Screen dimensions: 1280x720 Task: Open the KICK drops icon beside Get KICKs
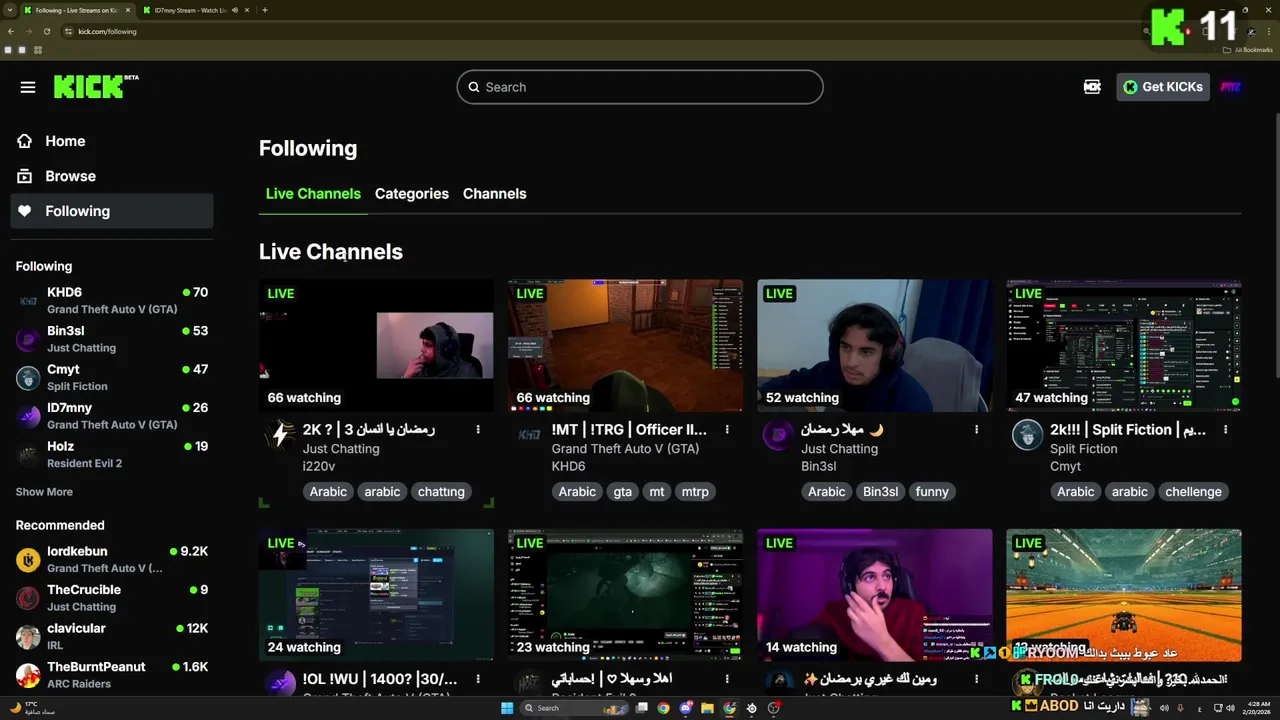tap(1092, 87)
